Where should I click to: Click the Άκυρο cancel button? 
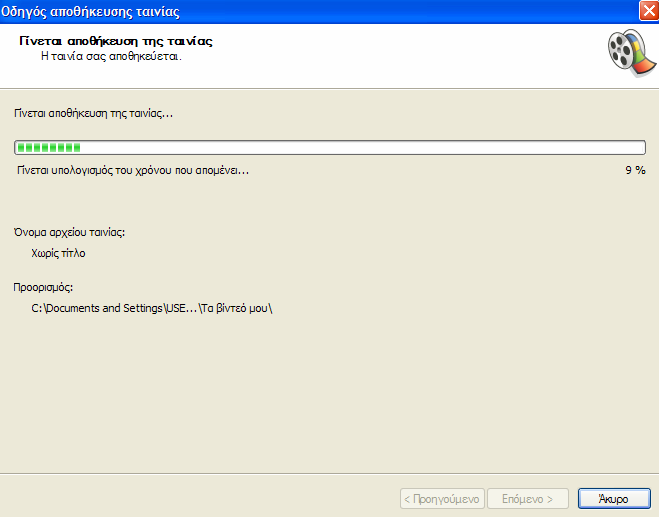tap(614, 499)
